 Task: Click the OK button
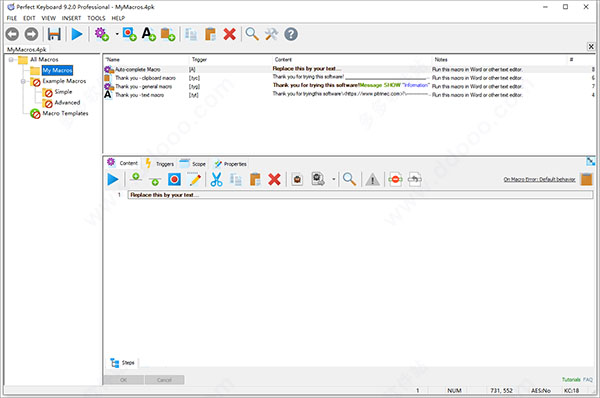pos(123,380)
